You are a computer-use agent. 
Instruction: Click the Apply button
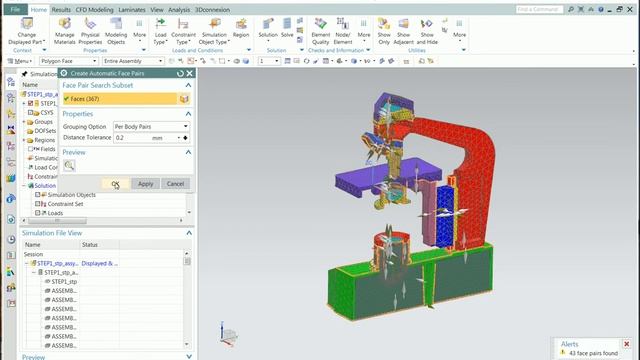point(145,184)
